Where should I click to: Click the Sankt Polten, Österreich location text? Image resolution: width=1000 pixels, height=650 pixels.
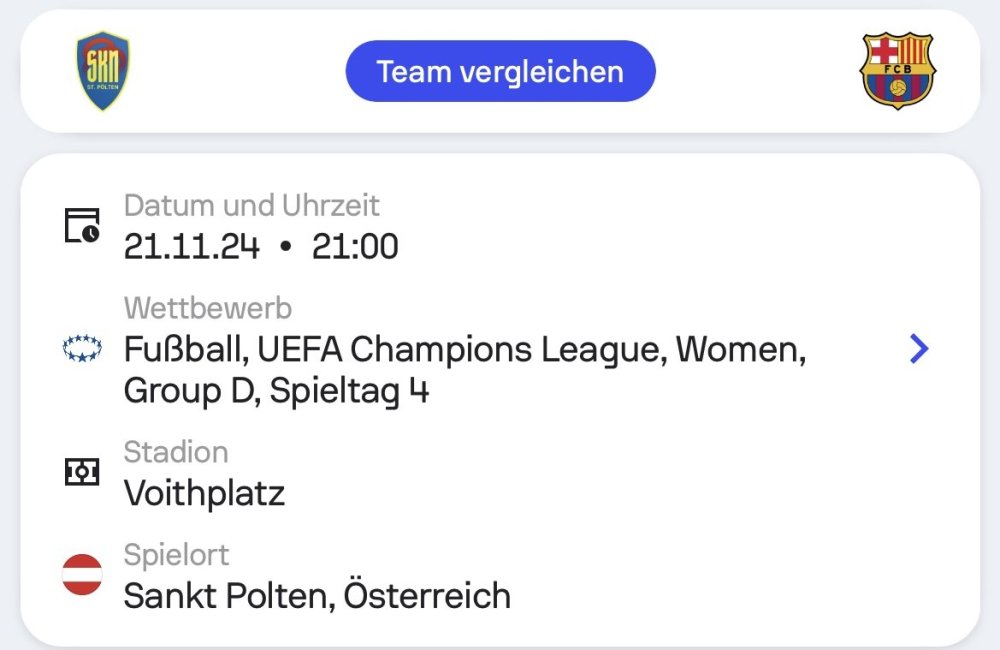[317, 596]
